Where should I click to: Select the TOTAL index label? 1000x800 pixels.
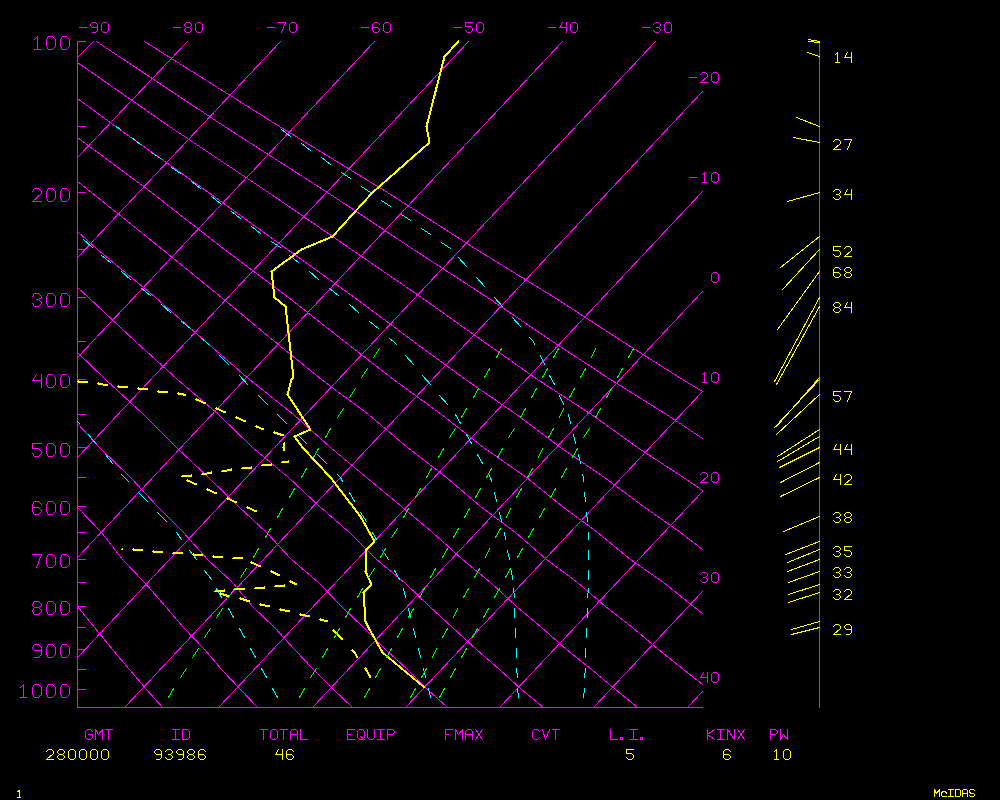coord(284,735)
